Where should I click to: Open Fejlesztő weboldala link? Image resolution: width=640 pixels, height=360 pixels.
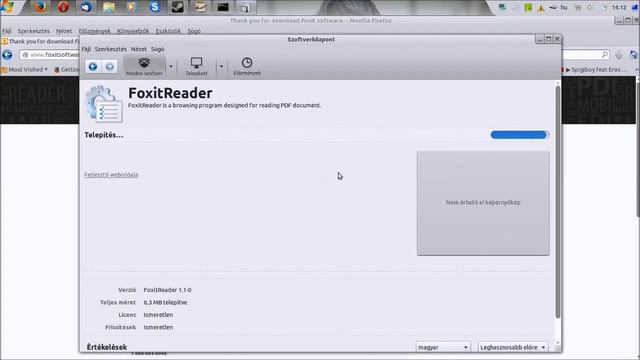[x=111, y=175]
